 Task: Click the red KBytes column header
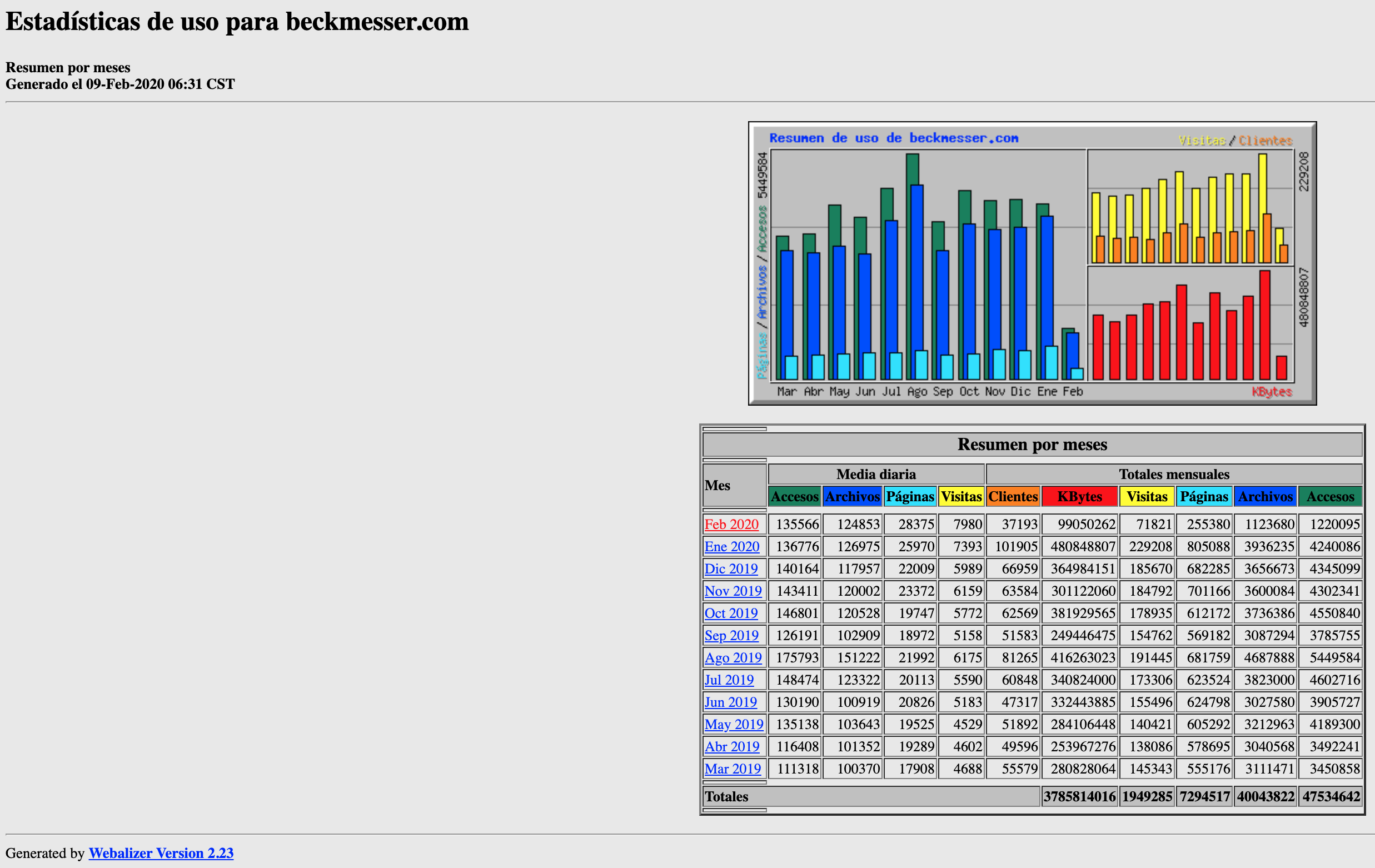tap(1079, 497)
